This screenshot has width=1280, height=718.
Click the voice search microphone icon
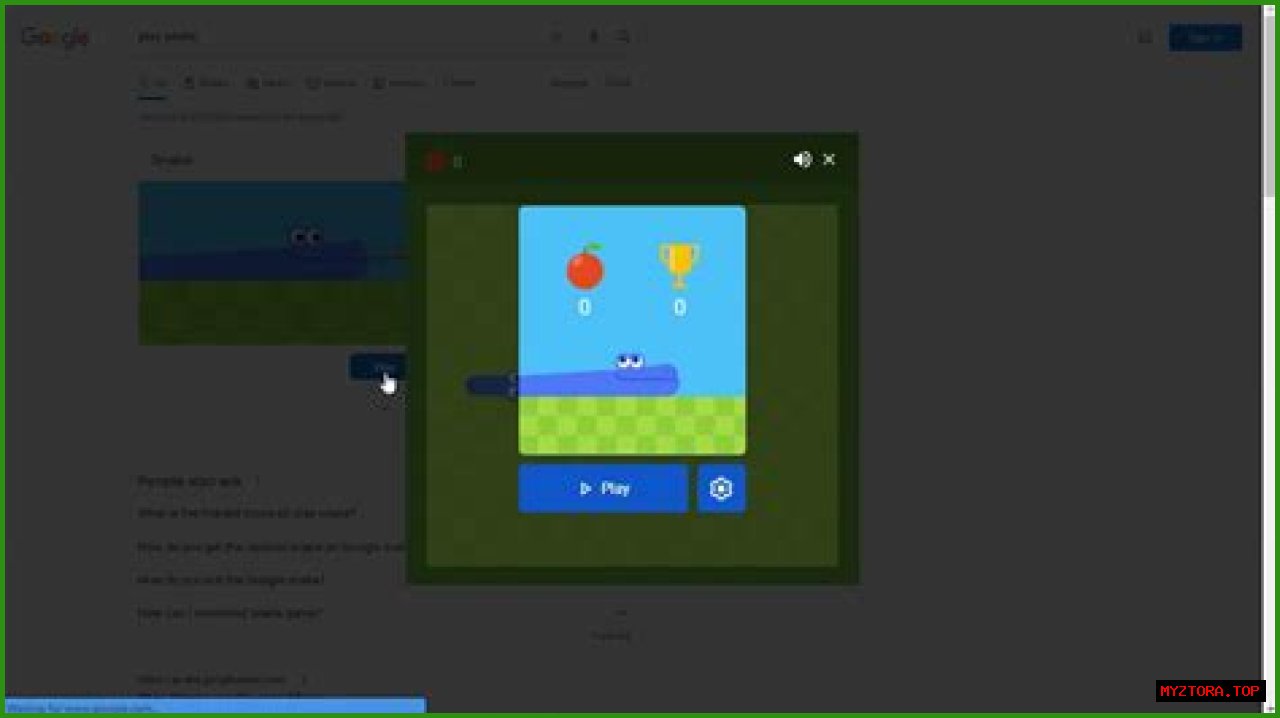[x=593, y=37]
